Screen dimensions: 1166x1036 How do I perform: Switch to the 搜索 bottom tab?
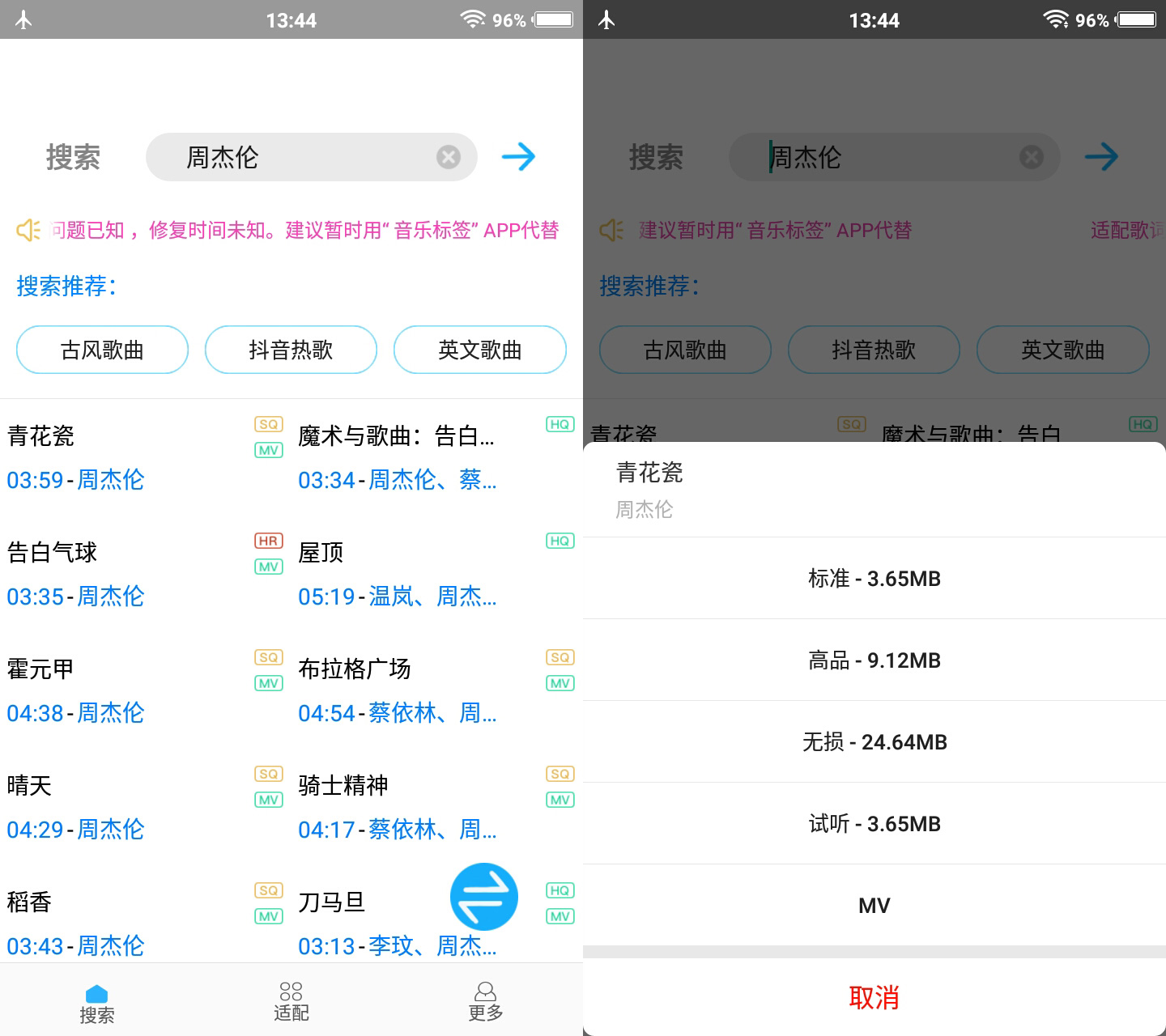(x=96, y=1004)
